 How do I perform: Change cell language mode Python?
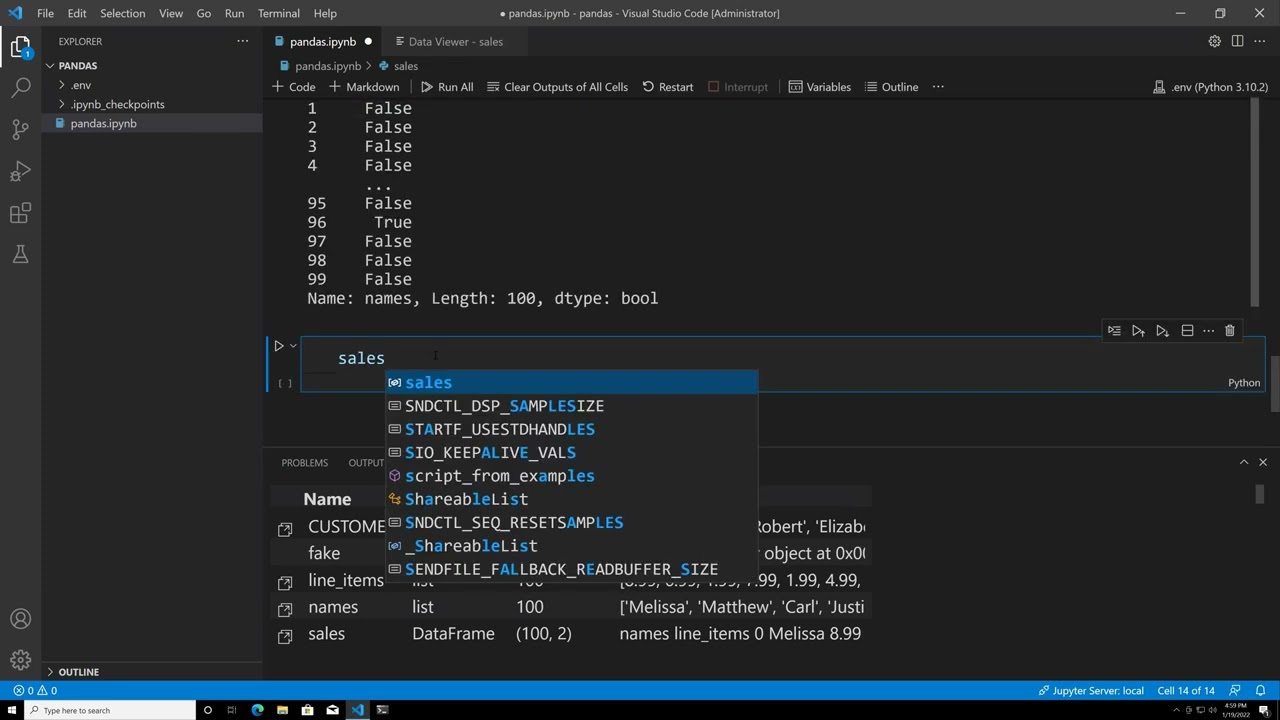point(1244,383)
